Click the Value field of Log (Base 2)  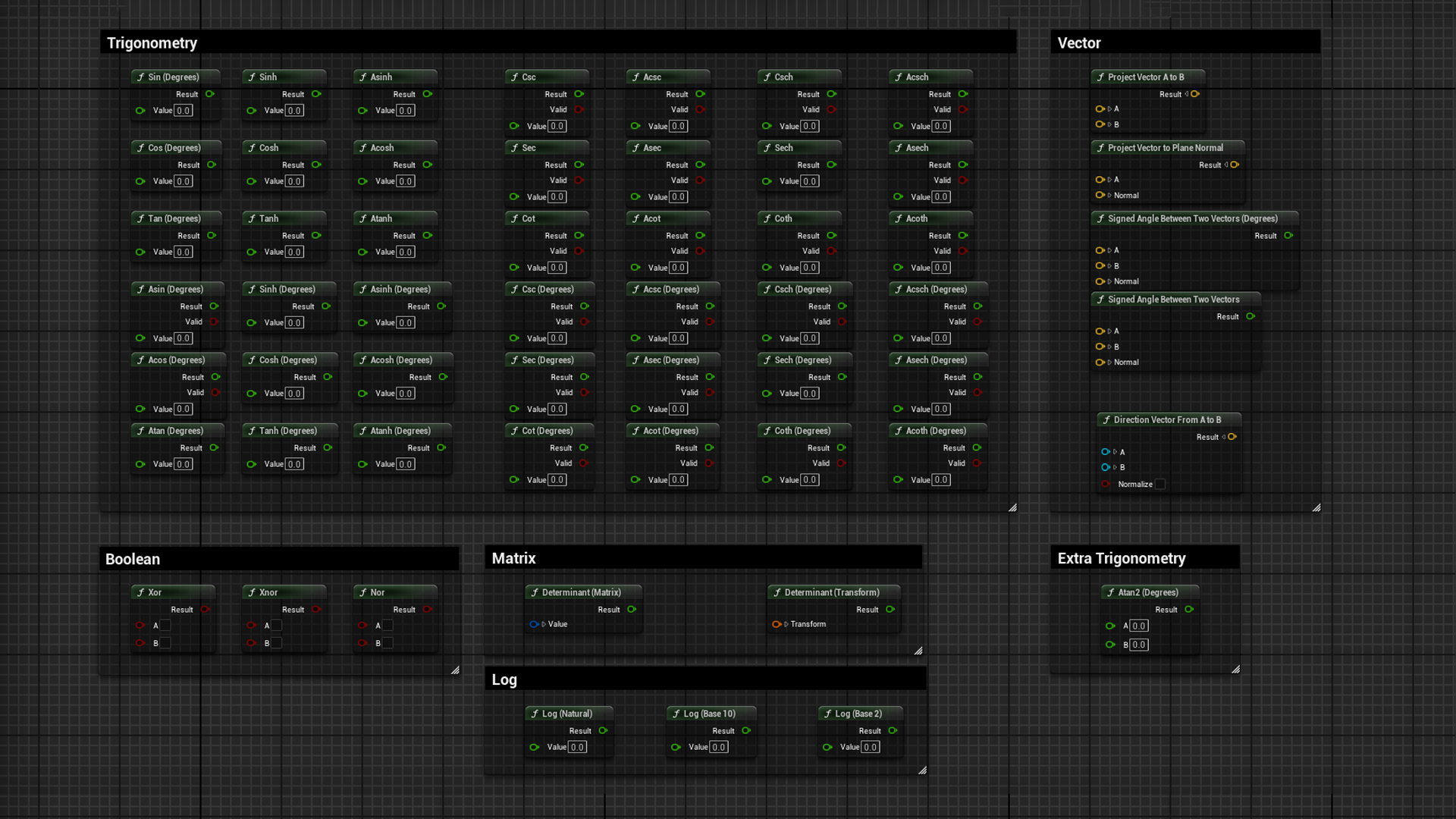pos(871,747)
